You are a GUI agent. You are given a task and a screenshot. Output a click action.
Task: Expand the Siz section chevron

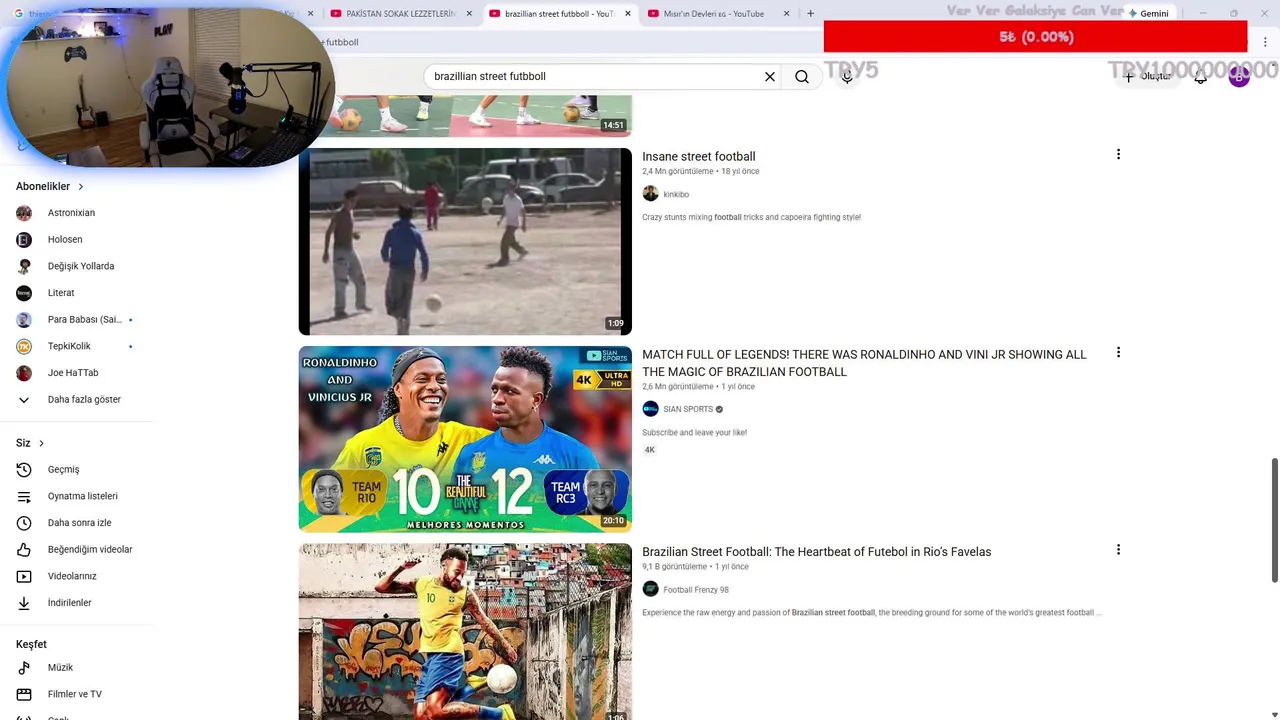click(x=41, y=443)
